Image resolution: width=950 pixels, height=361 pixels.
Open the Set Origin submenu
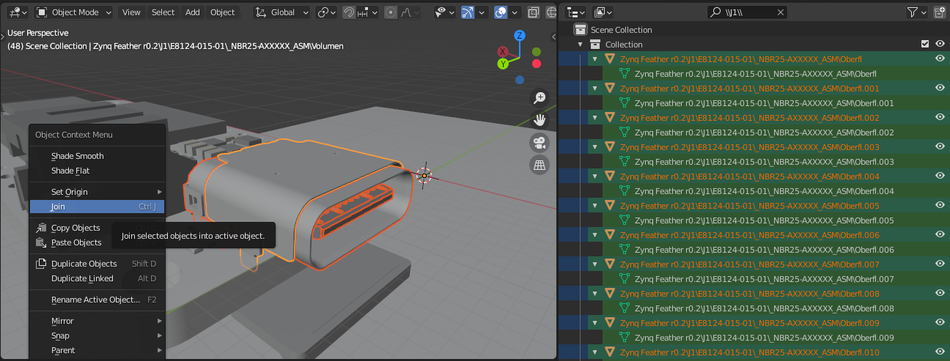click(97, 192)
